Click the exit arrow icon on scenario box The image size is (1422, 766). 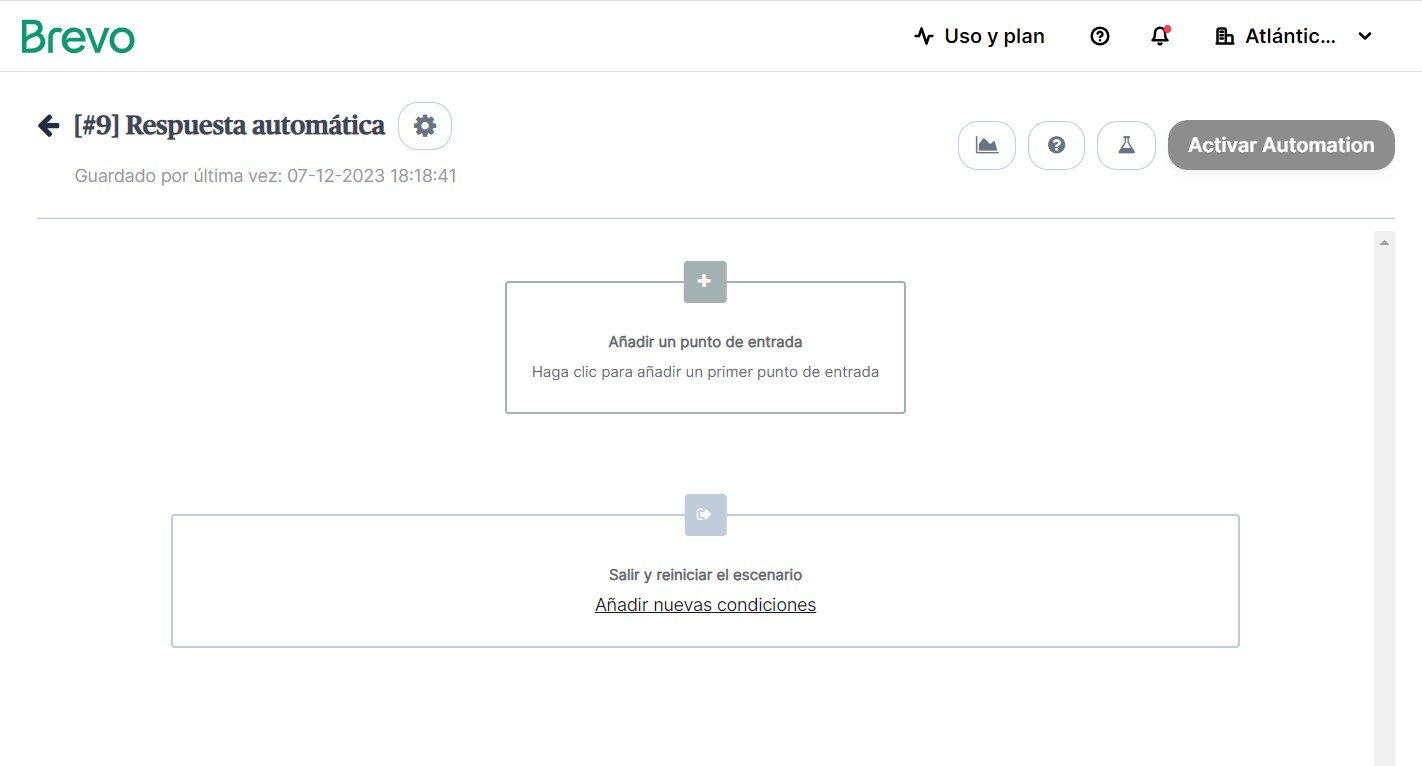pyautogui.click(x=705, y=515)
